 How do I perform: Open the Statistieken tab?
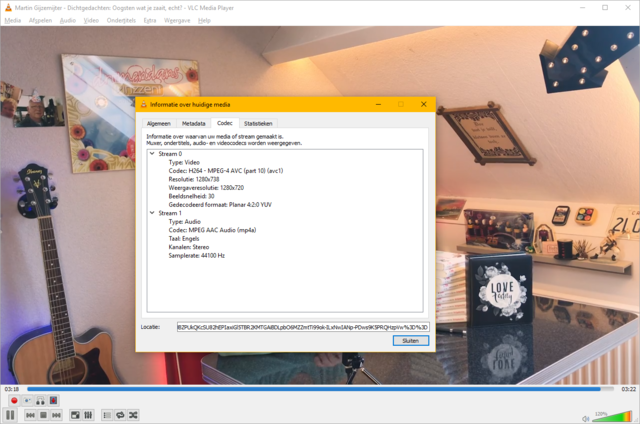coord(258,124)
